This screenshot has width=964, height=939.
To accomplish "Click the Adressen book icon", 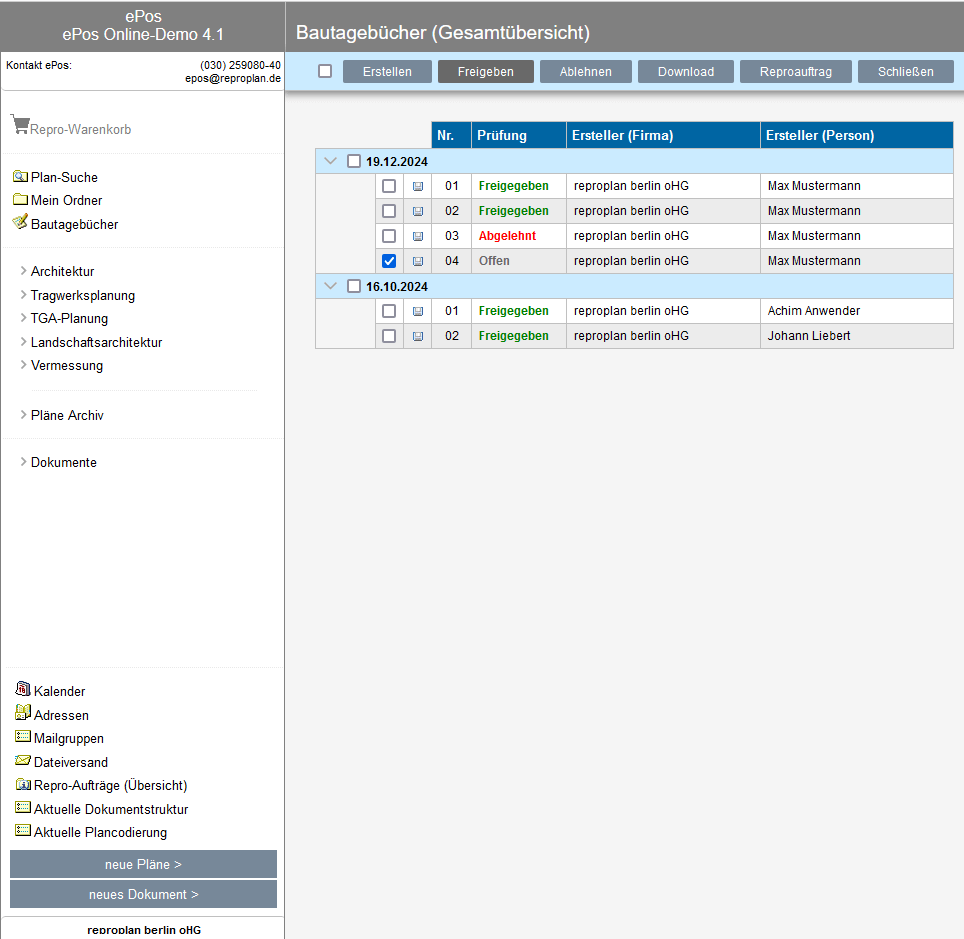I will pyautogui.click(x=23, y=712).
